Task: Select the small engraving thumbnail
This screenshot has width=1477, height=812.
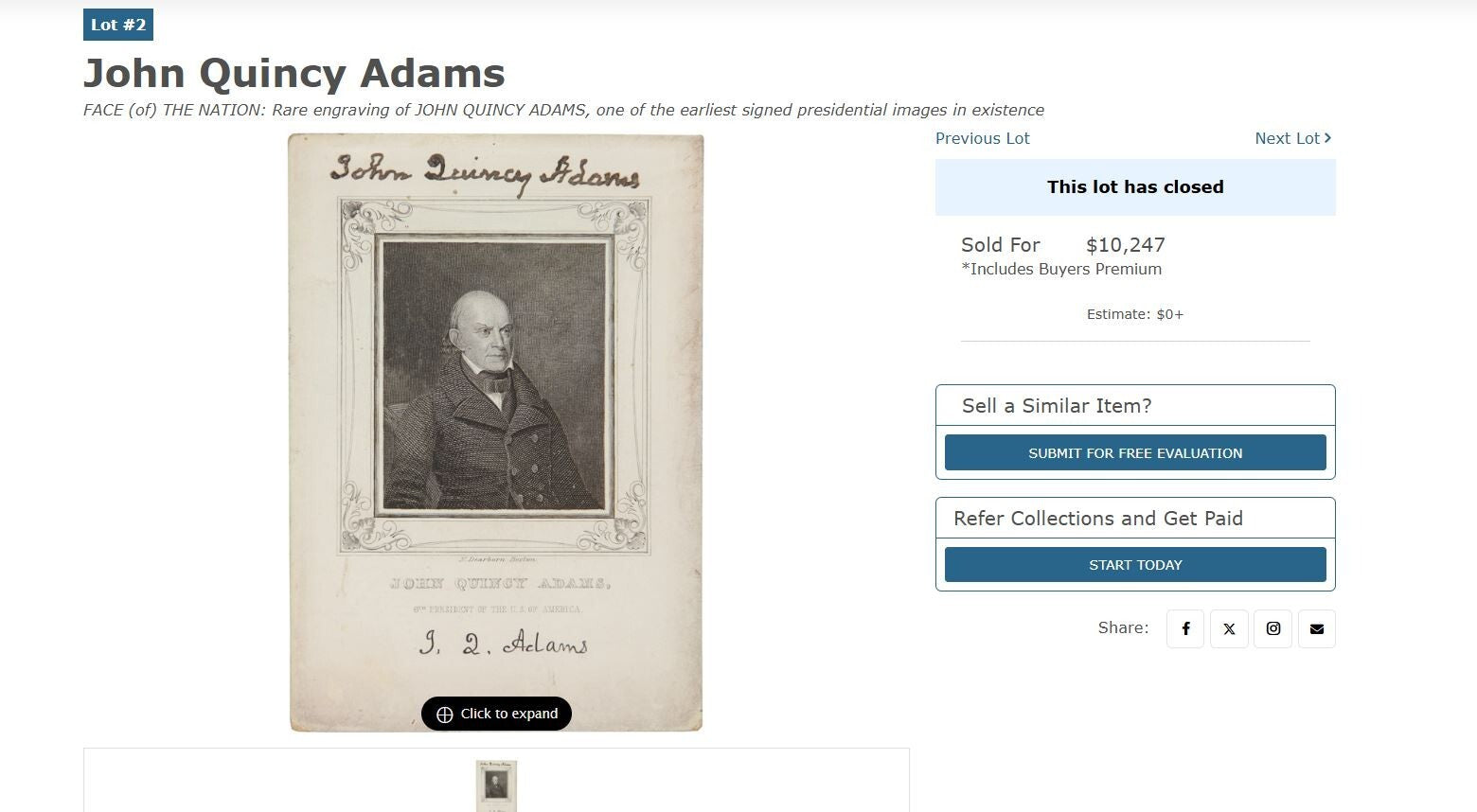Action: [x=496, y=786]
